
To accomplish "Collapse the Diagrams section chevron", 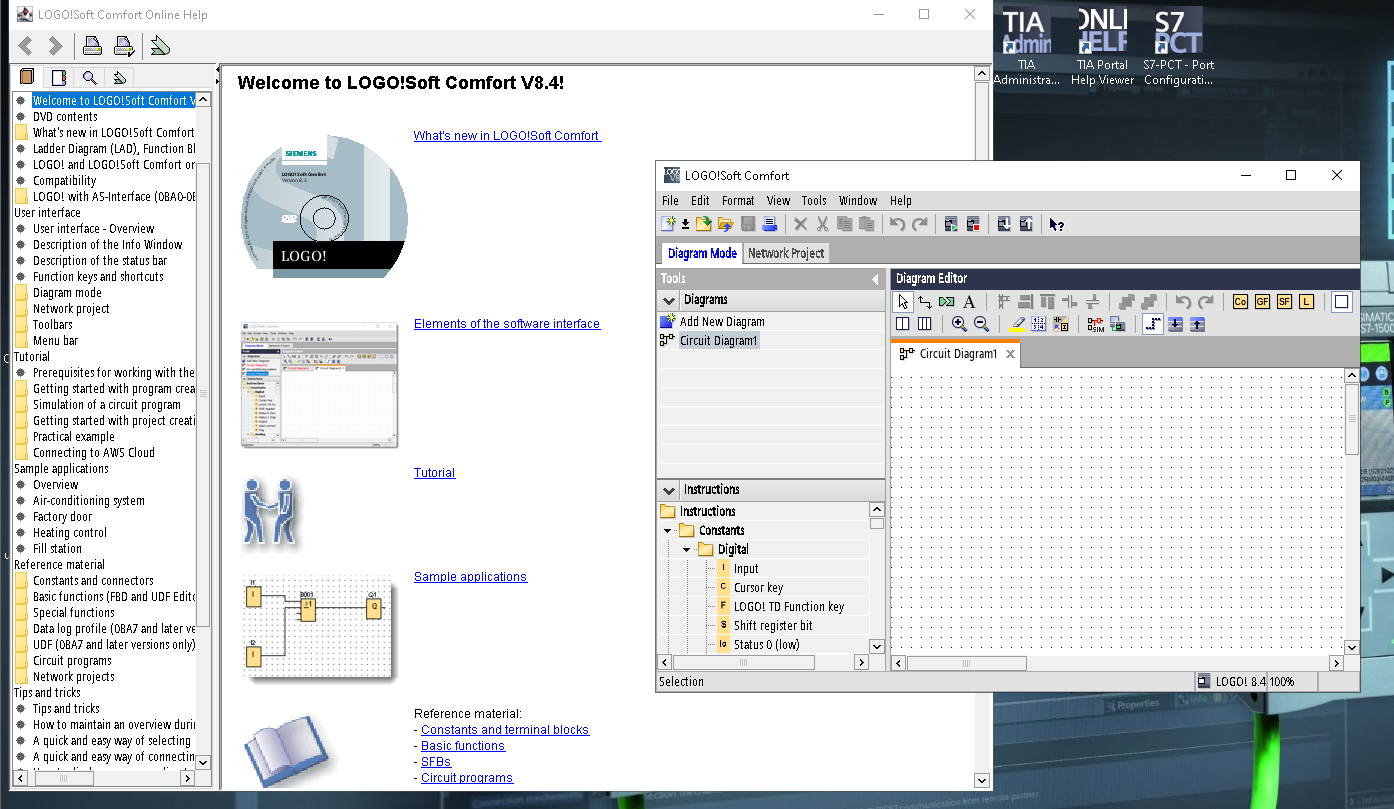I will [669, 300].
